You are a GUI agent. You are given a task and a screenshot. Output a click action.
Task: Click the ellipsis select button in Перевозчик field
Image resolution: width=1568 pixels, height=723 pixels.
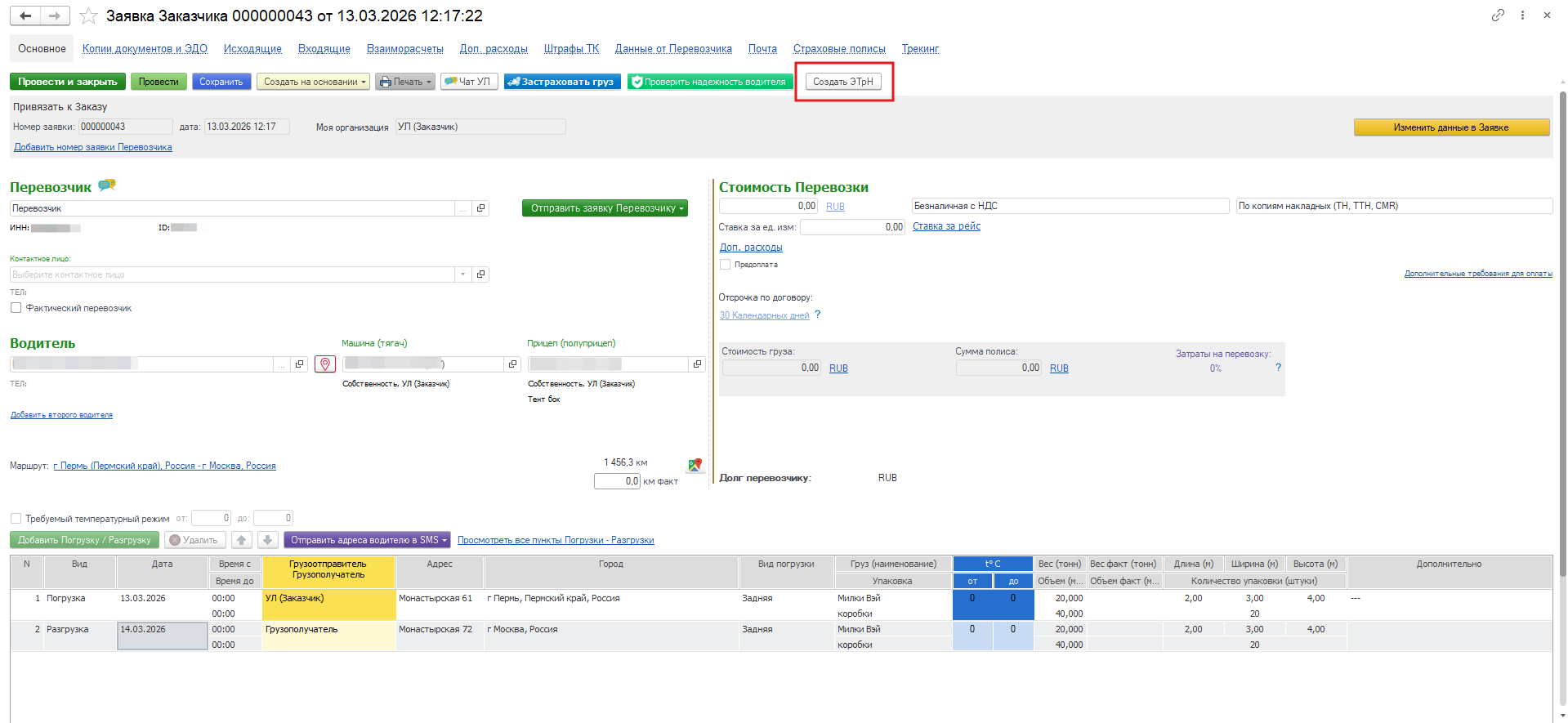(463, 208)
